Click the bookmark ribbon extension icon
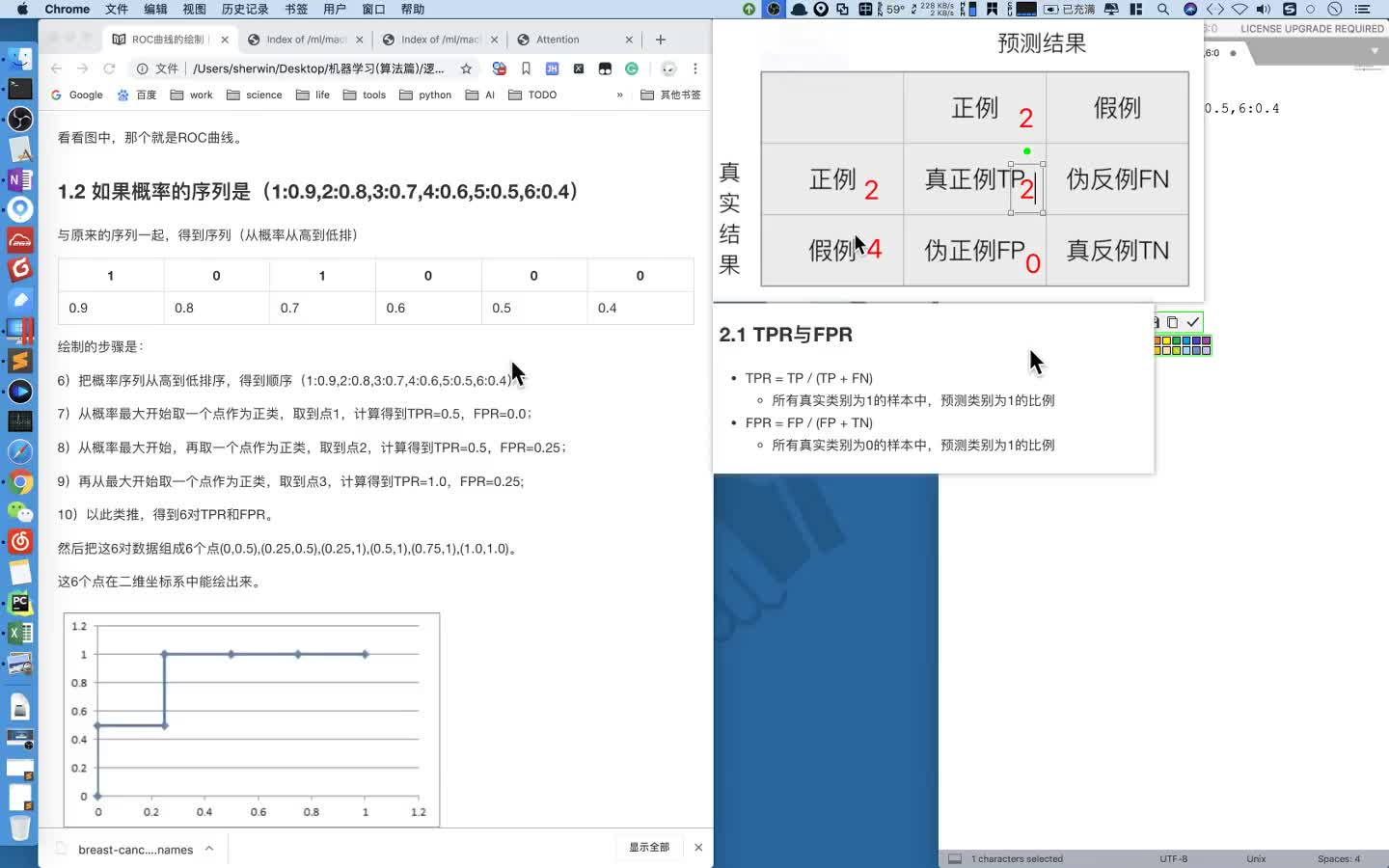 (x=526, y=68)
